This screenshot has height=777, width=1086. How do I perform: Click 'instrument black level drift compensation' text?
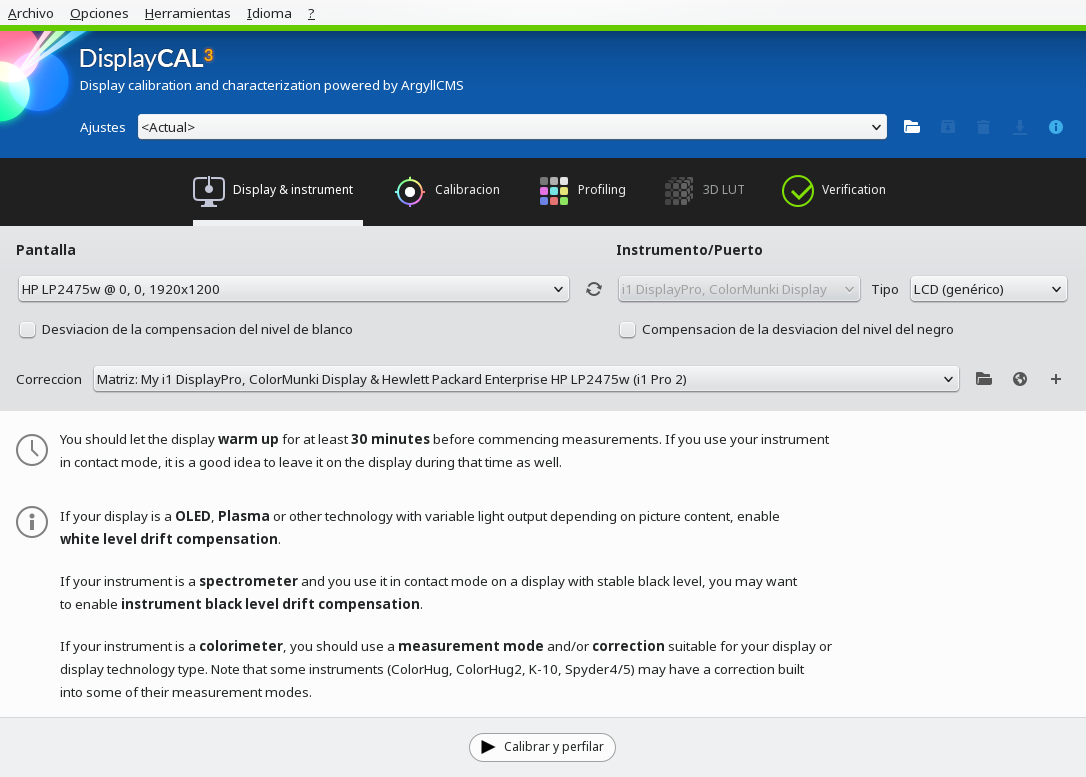[270, 604]
